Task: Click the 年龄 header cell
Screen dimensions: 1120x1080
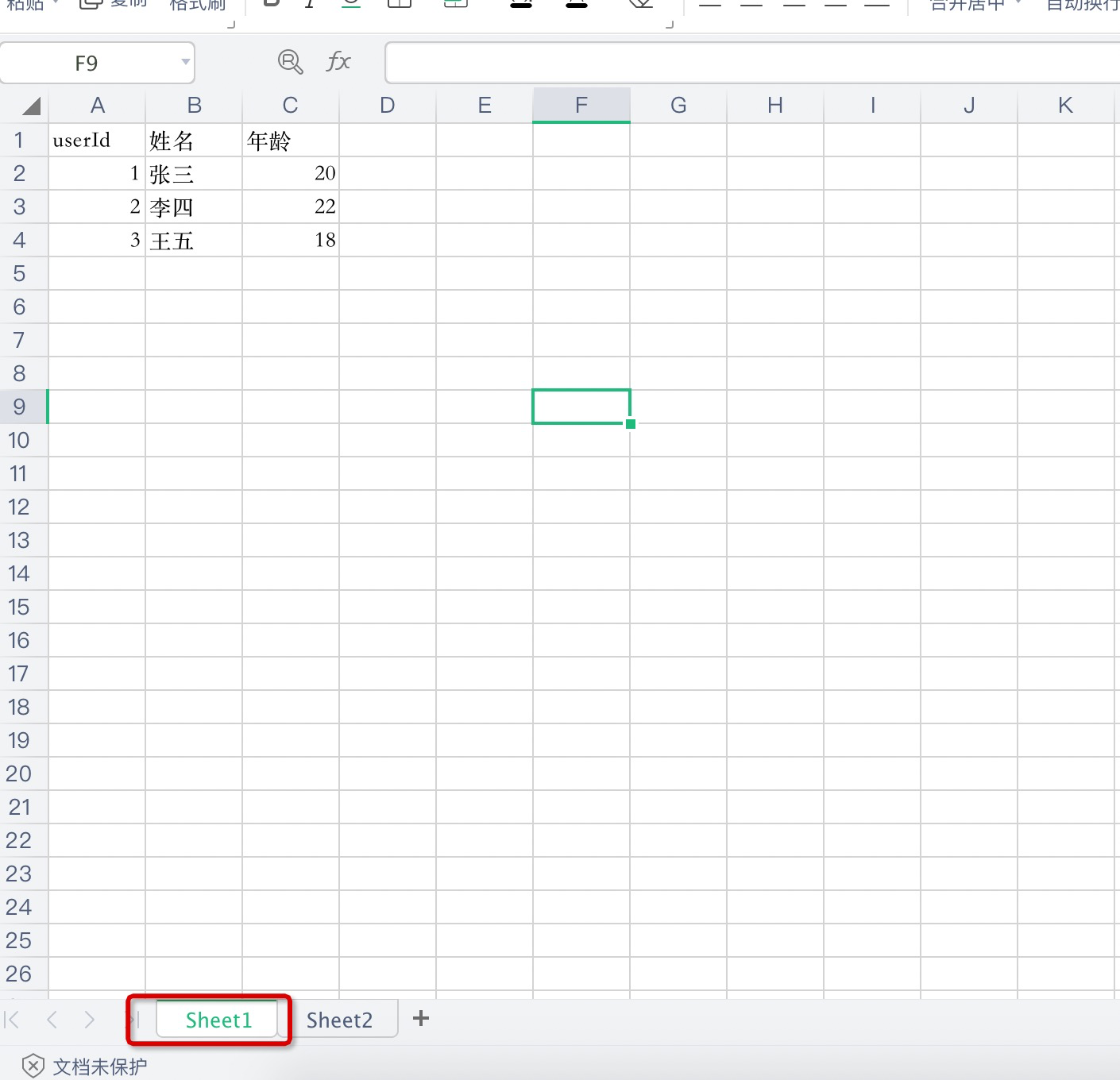Action: point(291,141)
